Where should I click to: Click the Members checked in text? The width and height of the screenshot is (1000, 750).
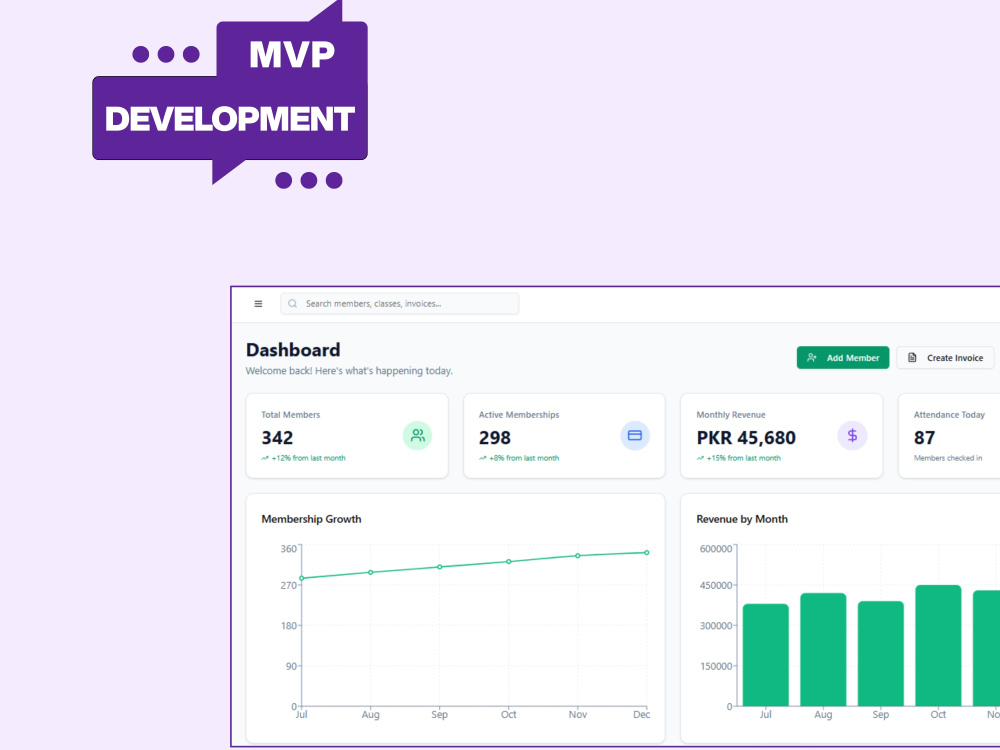coord(948,458)
